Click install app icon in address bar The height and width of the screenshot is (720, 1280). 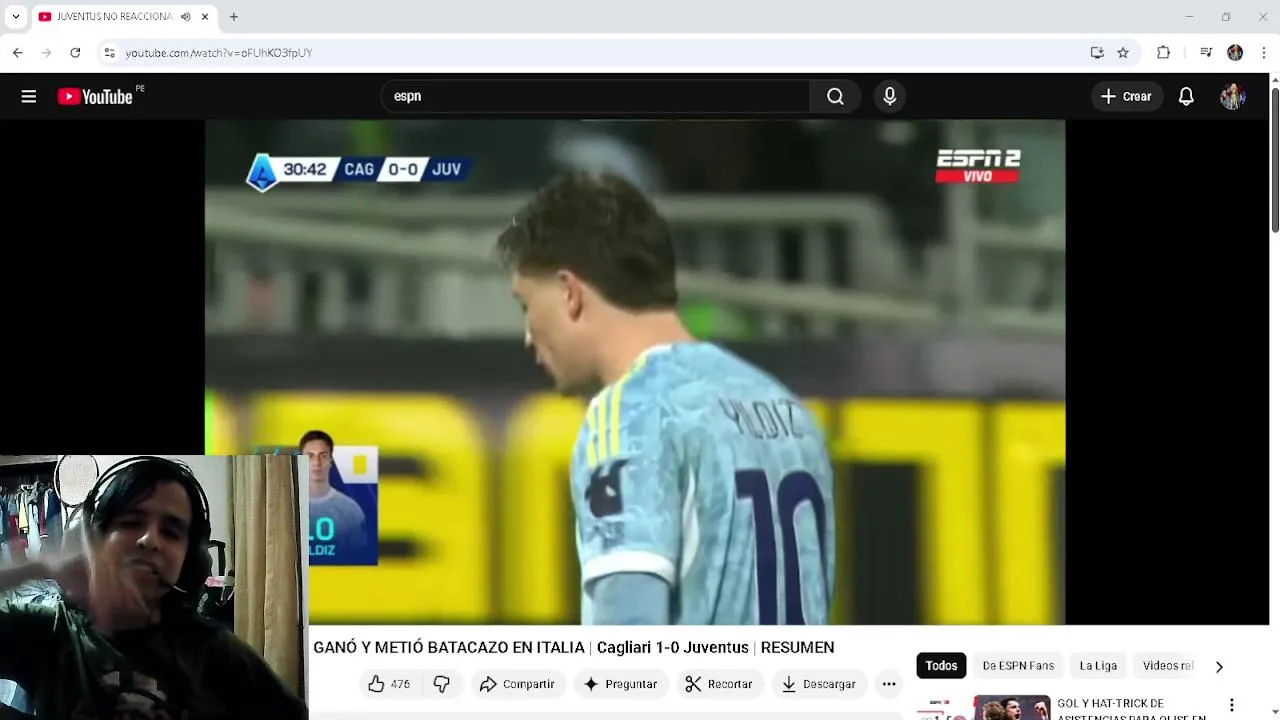coord(1097,52)
